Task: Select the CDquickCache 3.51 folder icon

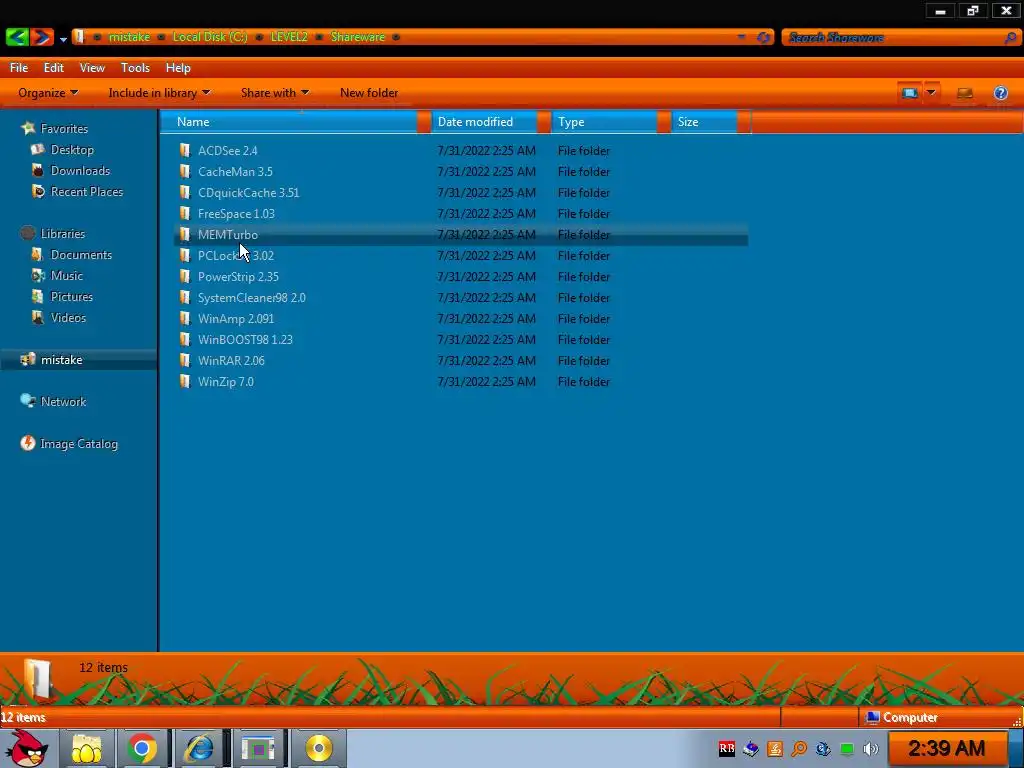Action: pyautogui.click(x=185, y=192)
